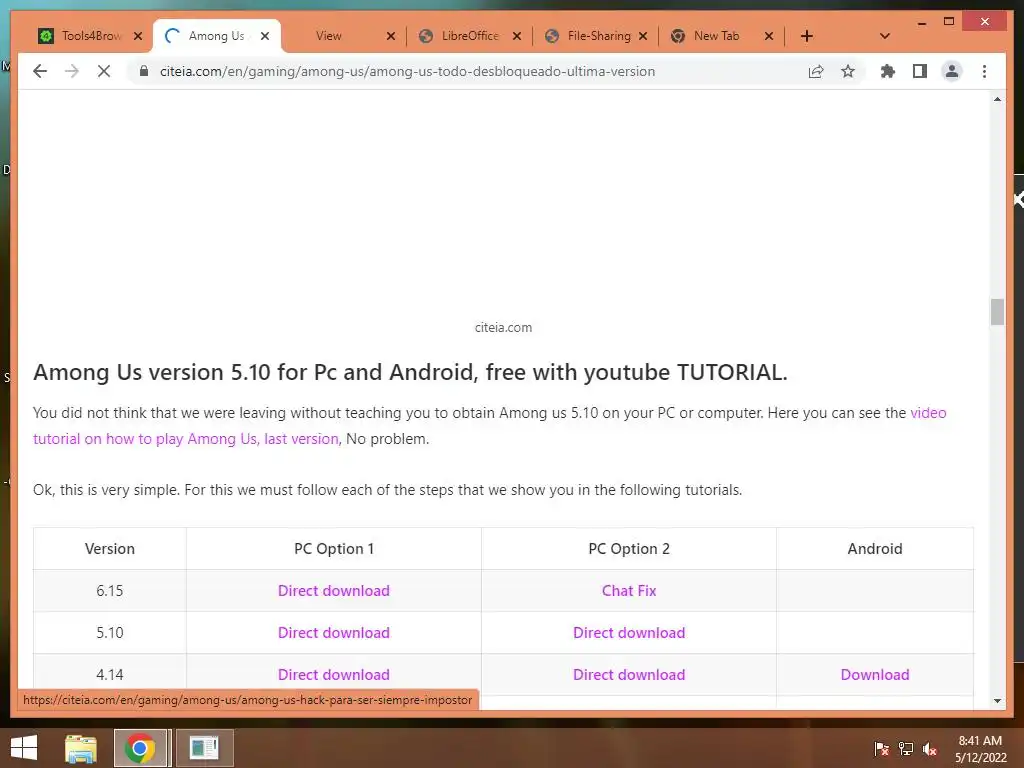
Task: Click the citeia.com caption text
Action: pyautogui.click(x=504, y=327)
